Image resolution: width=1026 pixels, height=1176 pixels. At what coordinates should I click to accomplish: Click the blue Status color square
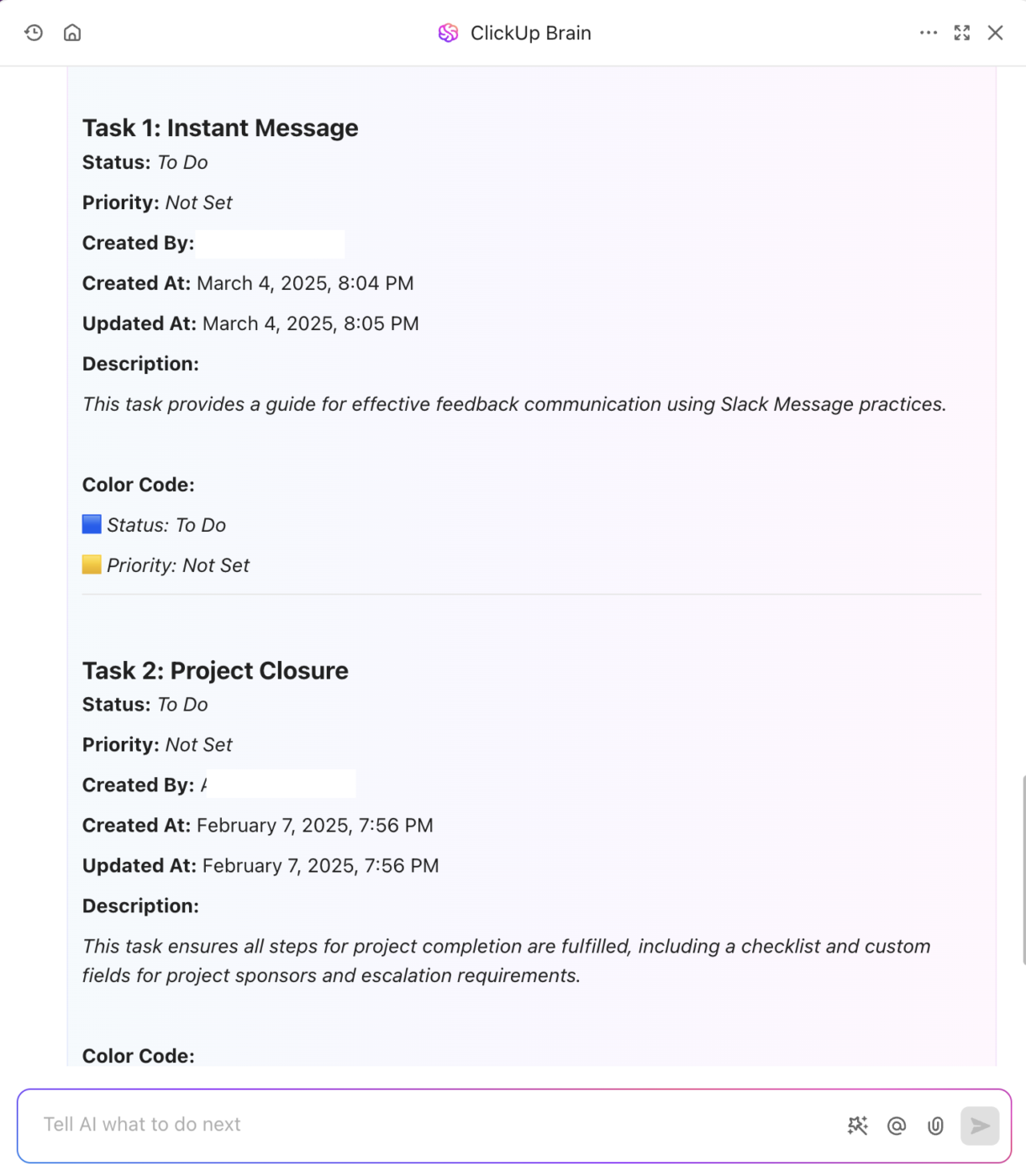pyautogui.click(x=92, y=524)
